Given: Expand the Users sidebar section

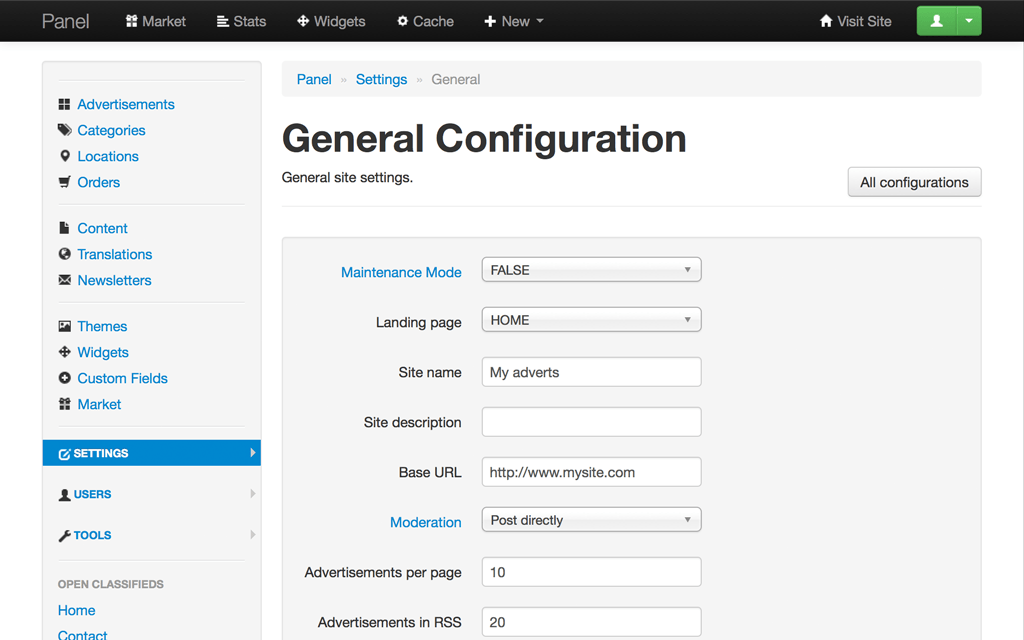Looking at the screenshot, I should [x=152, y=494].
